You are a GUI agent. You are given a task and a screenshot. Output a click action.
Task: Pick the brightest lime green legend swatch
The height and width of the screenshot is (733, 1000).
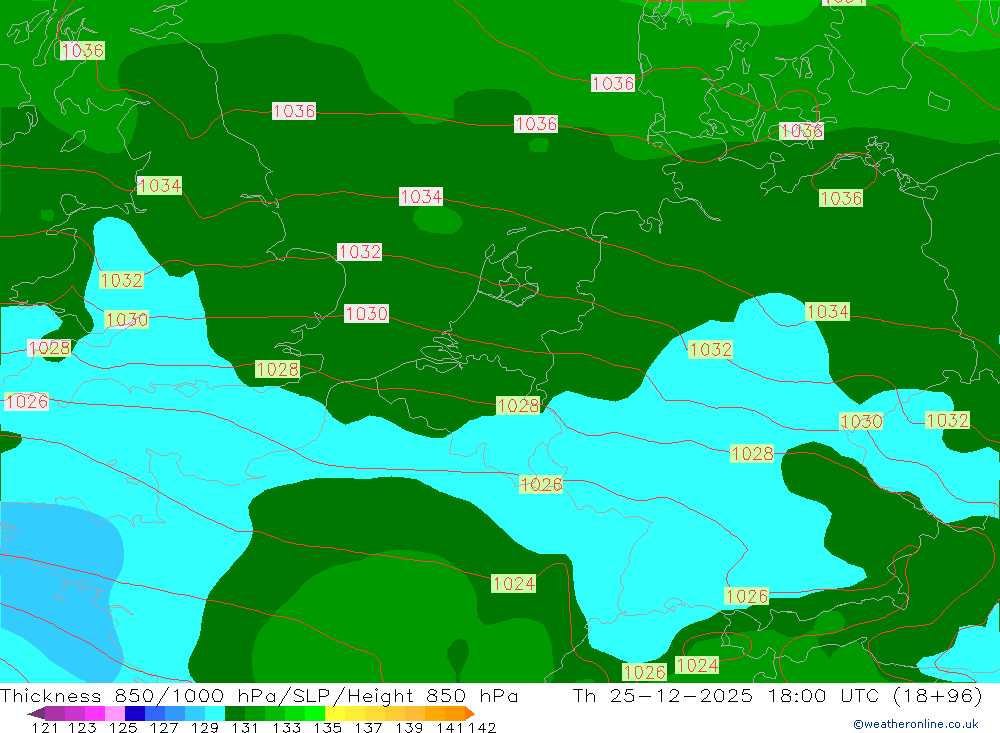[x=315, y=713]
